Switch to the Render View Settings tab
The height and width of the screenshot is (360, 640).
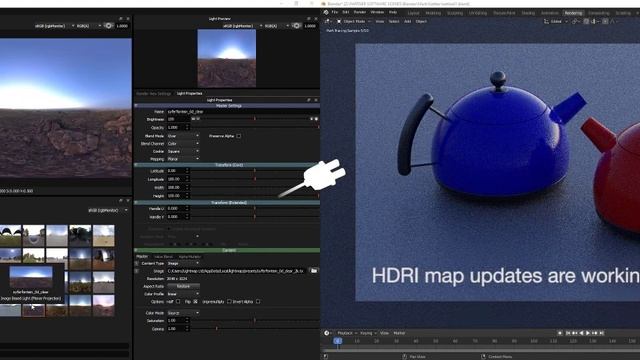tap(153, 93)
